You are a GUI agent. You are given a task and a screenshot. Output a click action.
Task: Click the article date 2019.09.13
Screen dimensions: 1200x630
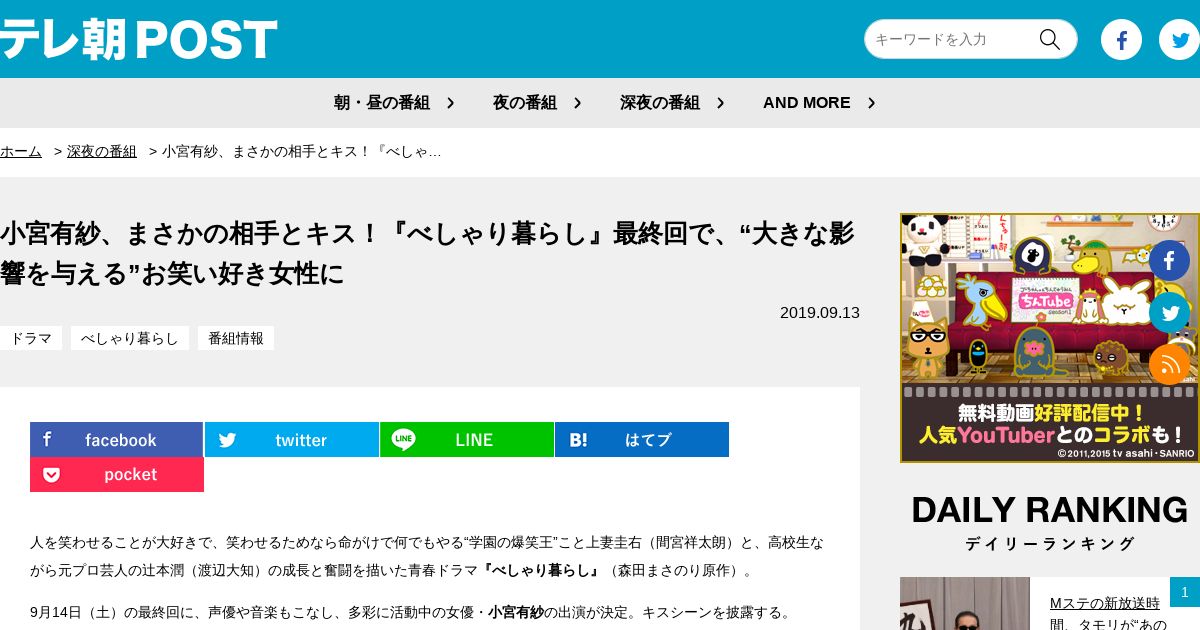coord(820,312)
